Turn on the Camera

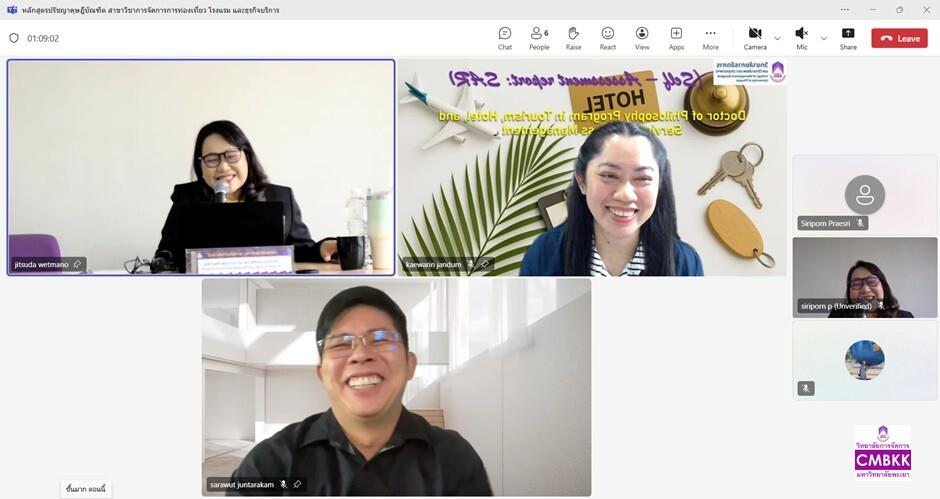tap(755, 38)
